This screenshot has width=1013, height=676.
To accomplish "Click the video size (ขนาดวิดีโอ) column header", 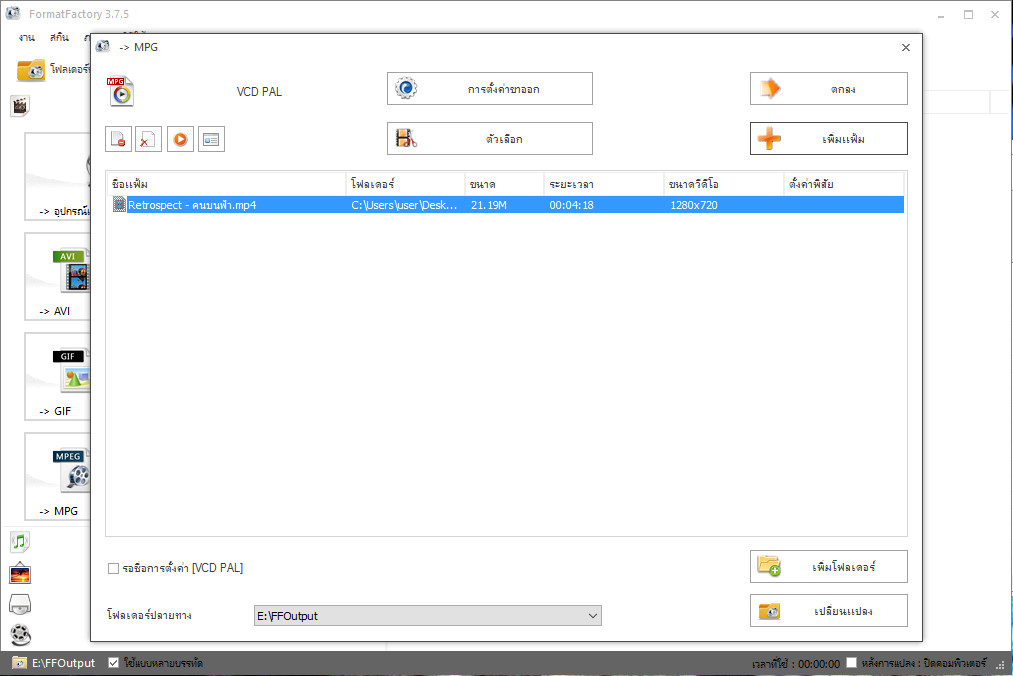I will (x=724, y=184).
